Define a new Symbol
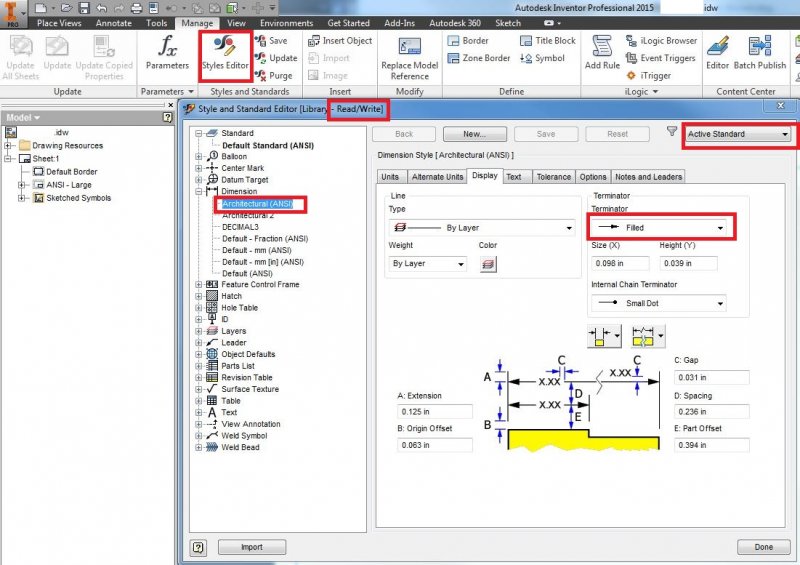This screenshot has width=800, height=565. [542, 58]
